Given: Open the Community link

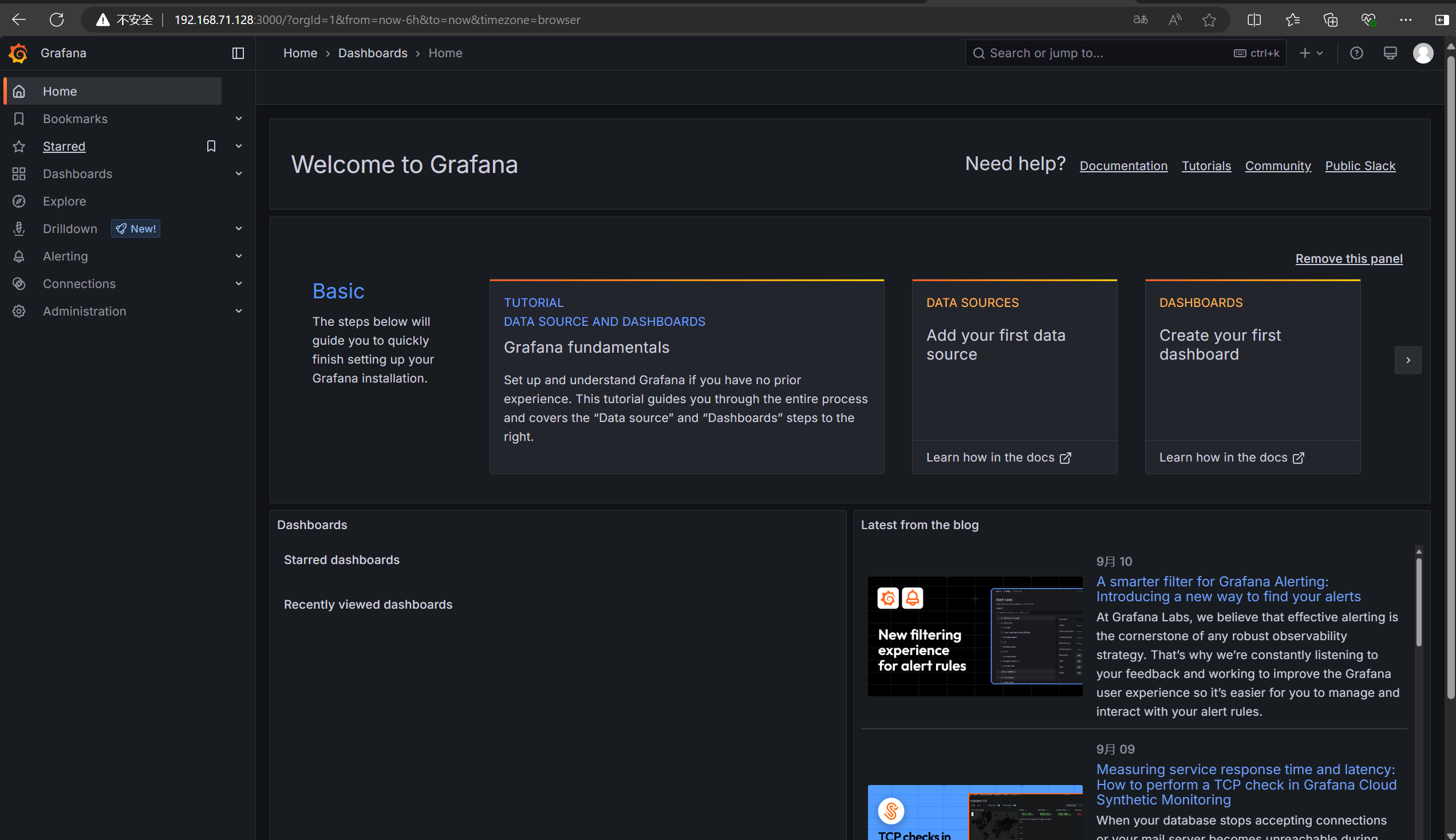Looking at the screenshot, I should [x=1278, y=166].
